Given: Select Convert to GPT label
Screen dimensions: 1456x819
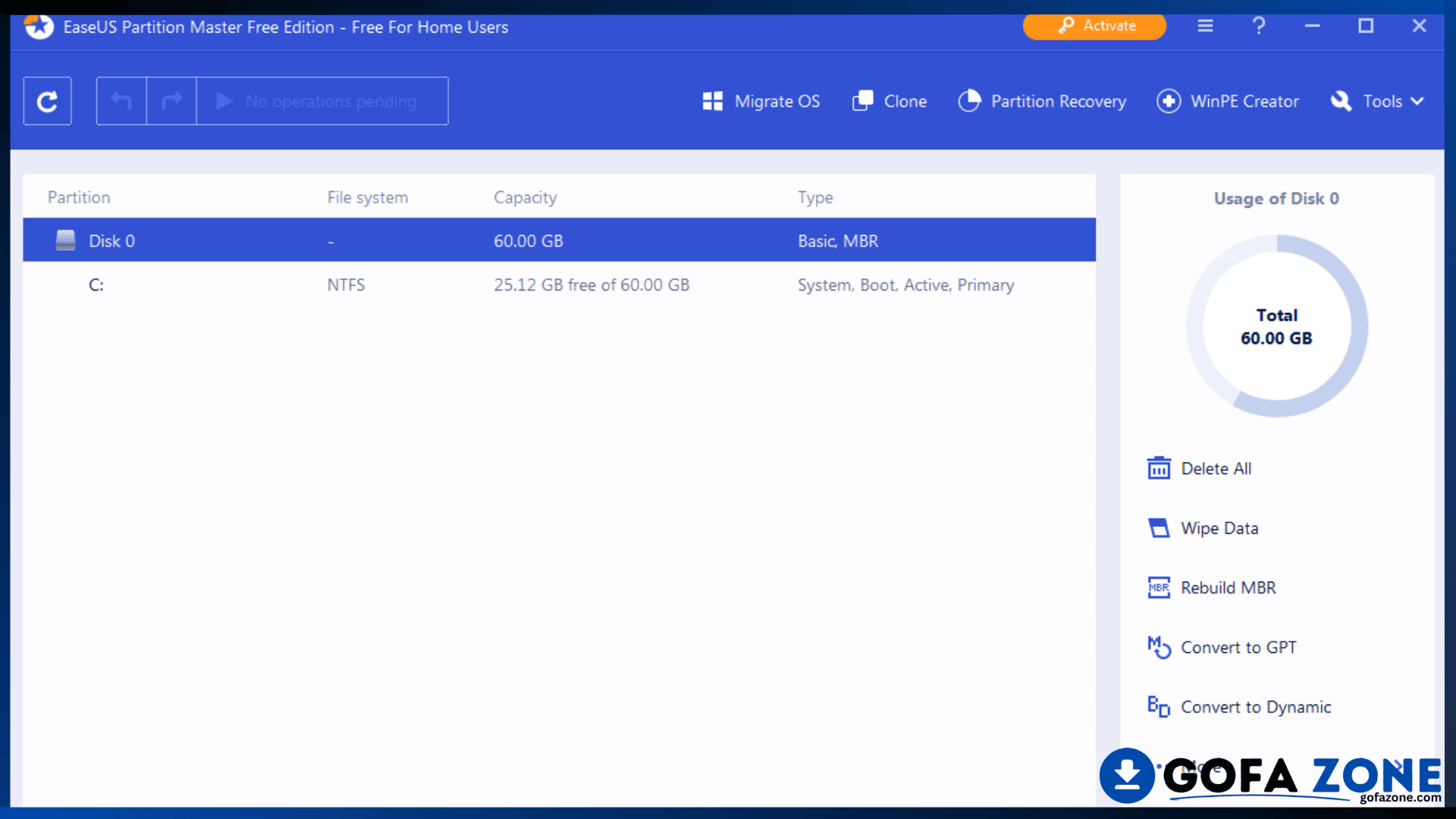Looking at the screenshot, I should tap(1239, 648).
